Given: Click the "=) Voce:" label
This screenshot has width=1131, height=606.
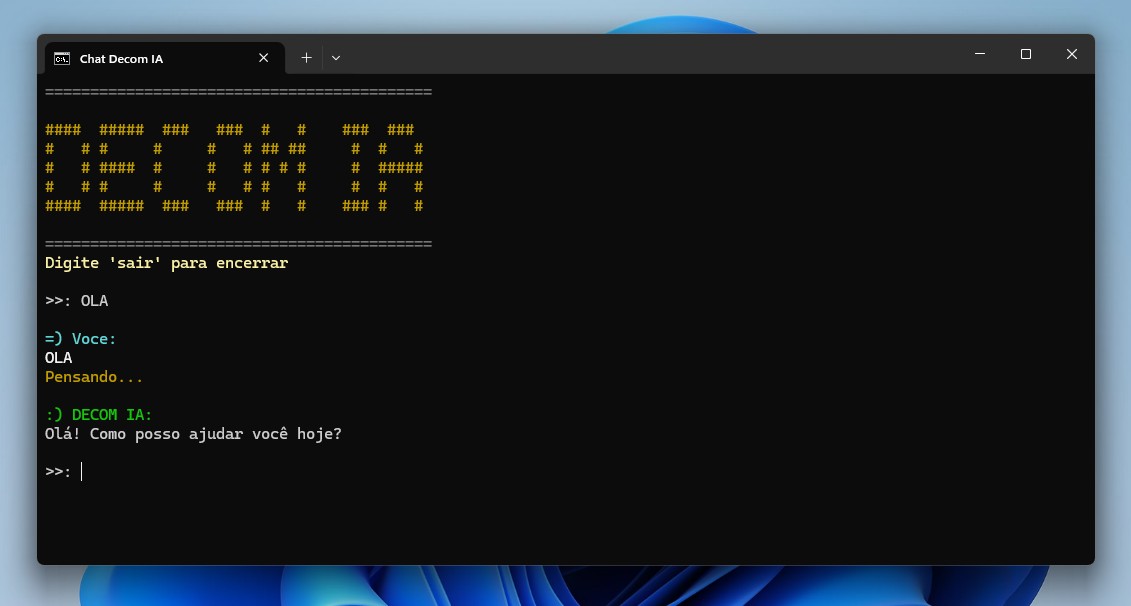Looking at the screenshot, I should click(81, 339).
